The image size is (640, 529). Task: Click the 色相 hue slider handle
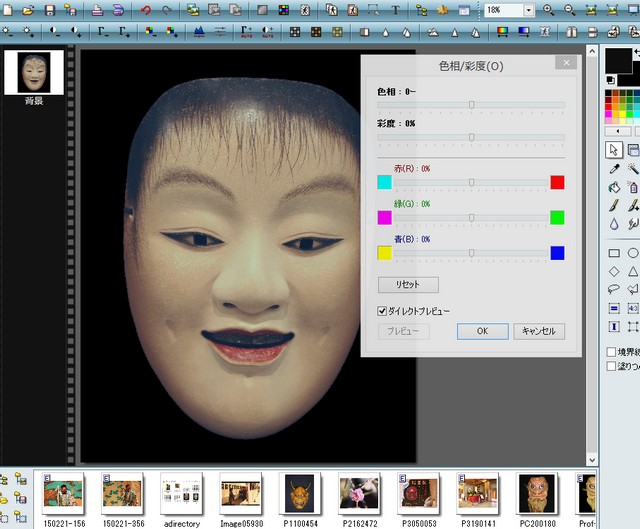pyautogui.click(x=471, y=104)
